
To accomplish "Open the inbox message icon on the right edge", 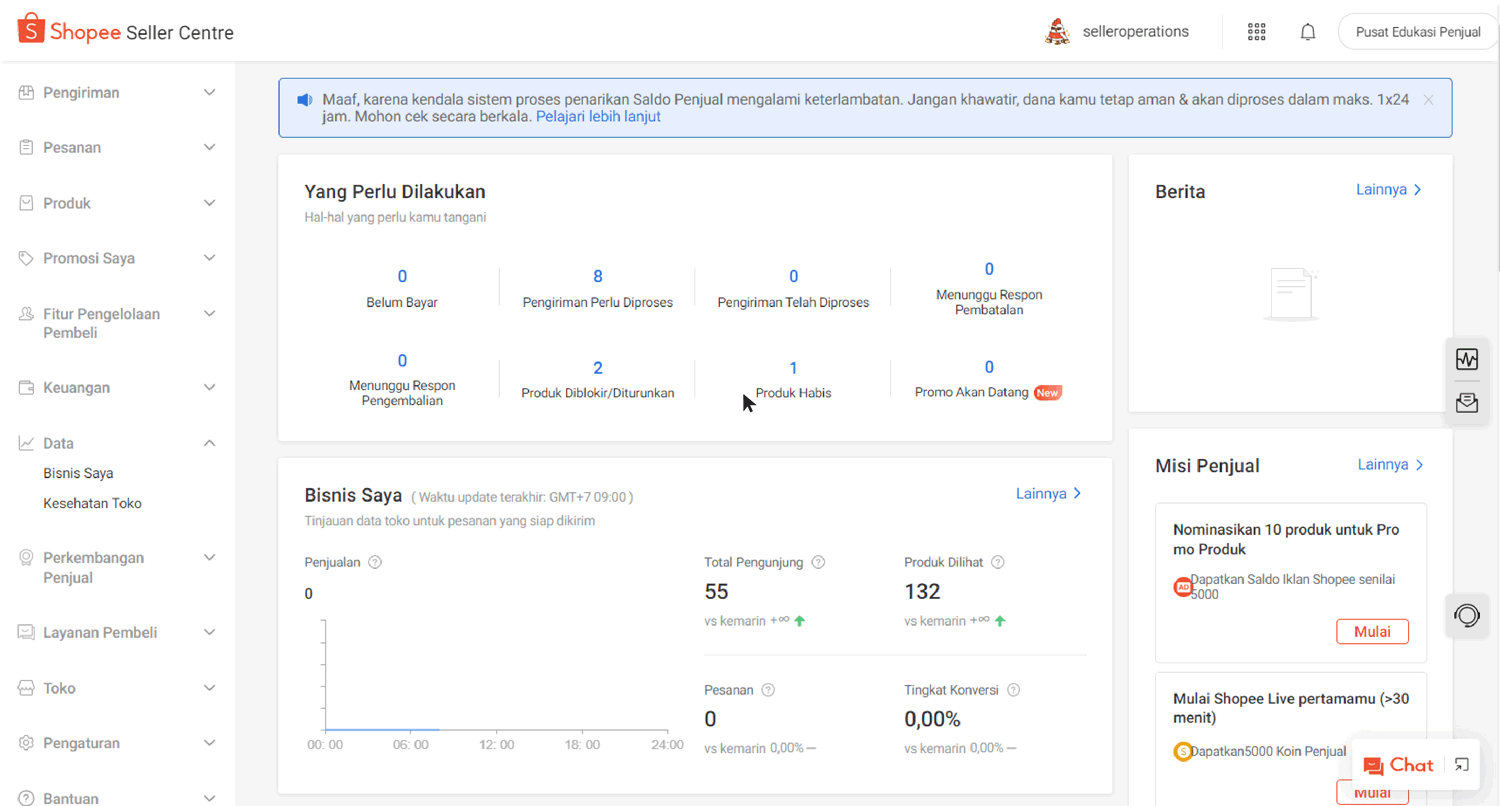I will click(1466, 402).
